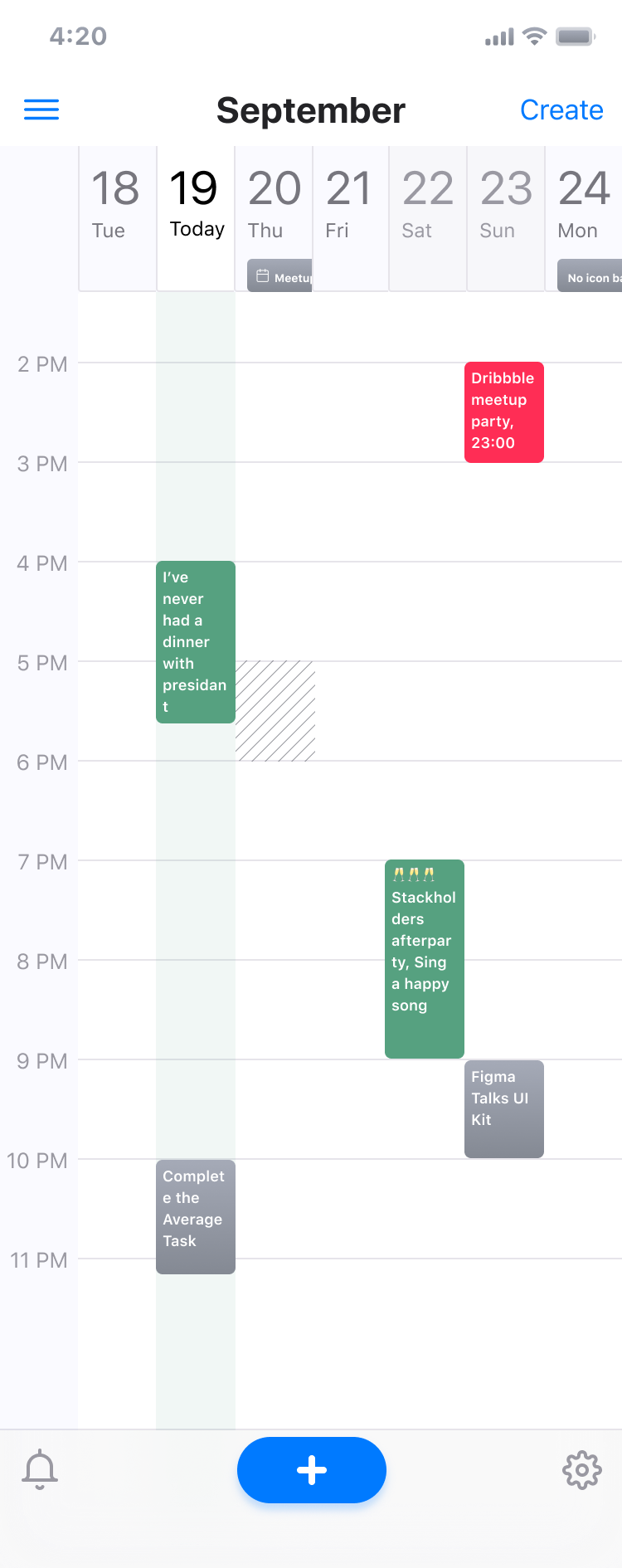Tap the champagne glasses emoji on Stackholders event

tap(413, 872)
